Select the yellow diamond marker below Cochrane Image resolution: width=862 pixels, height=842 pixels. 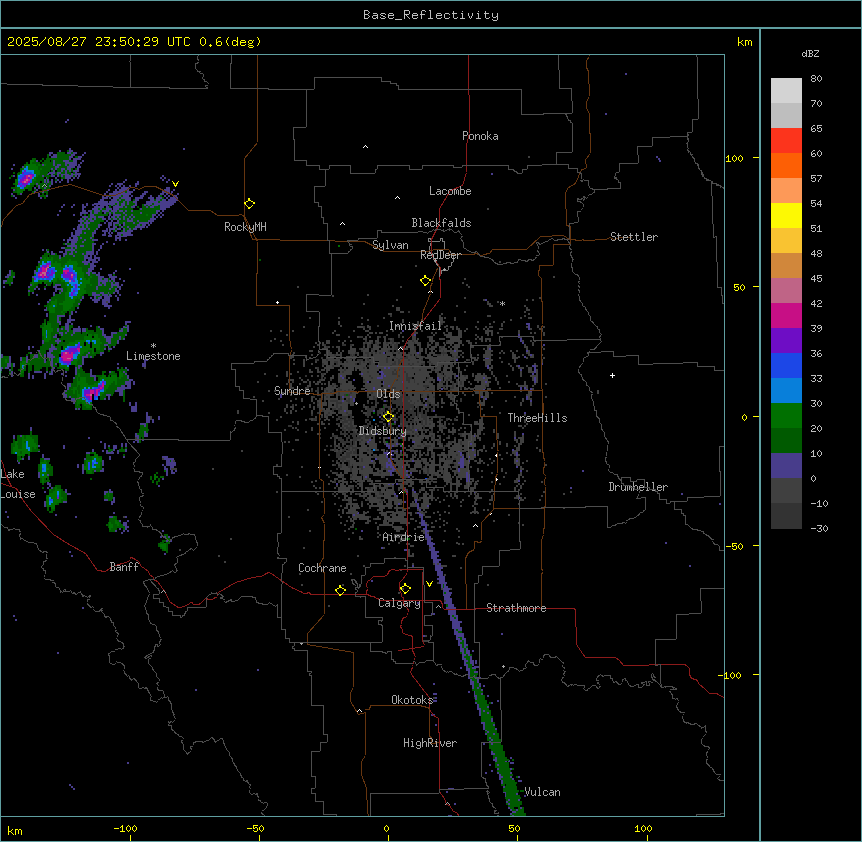click(340, 590)
